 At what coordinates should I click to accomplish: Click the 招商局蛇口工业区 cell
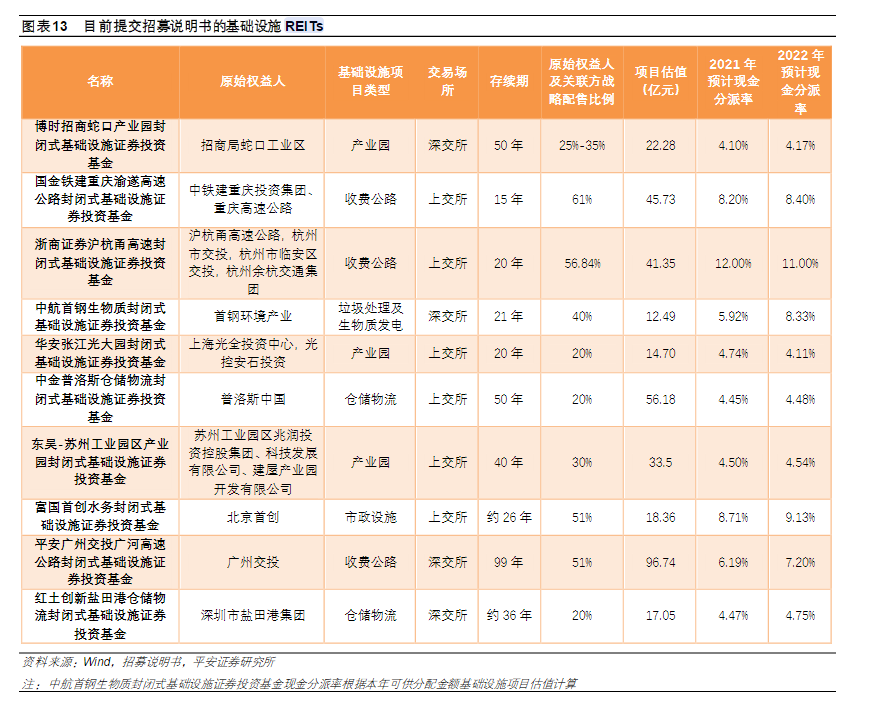pos(252,145)
